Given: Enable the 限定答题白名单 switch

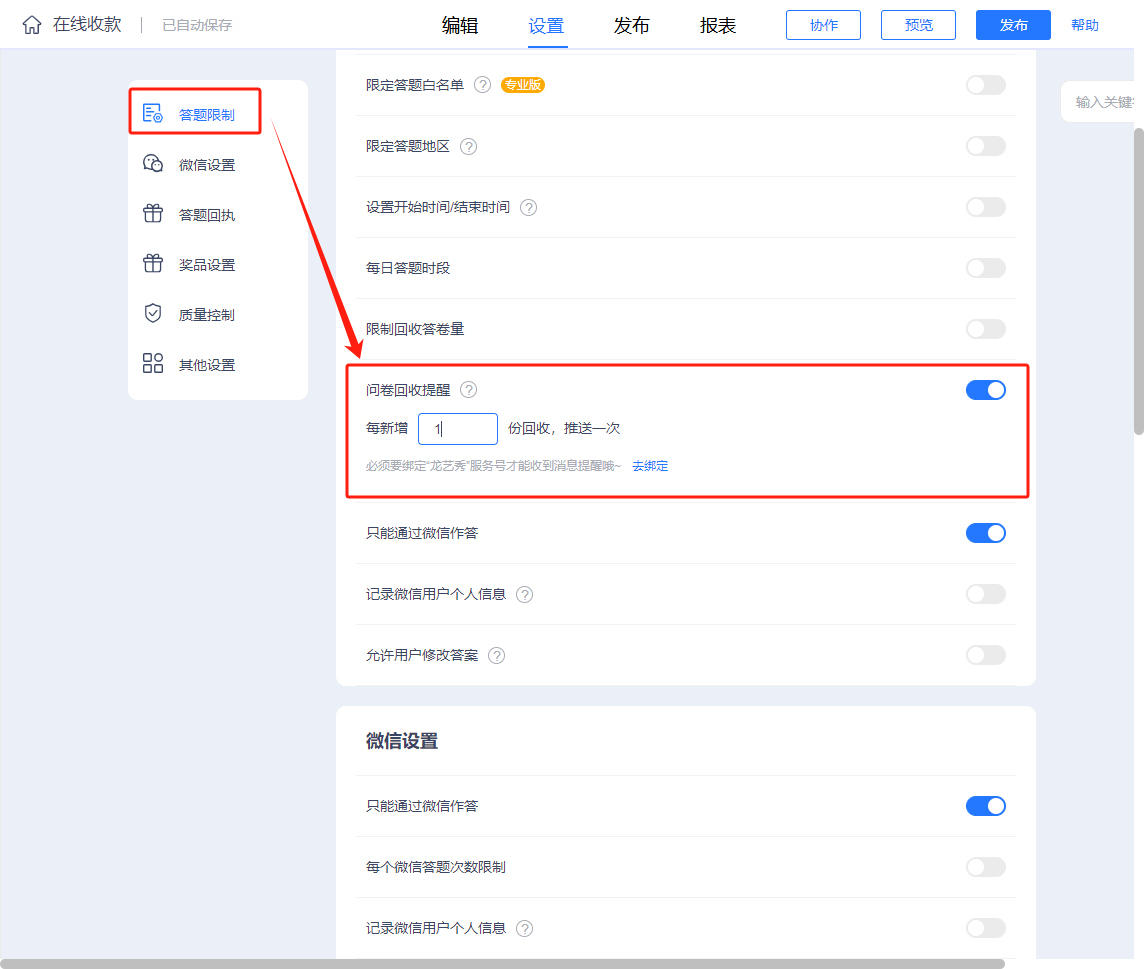Looking at the screenshot, I should click(x=986, y=85).
